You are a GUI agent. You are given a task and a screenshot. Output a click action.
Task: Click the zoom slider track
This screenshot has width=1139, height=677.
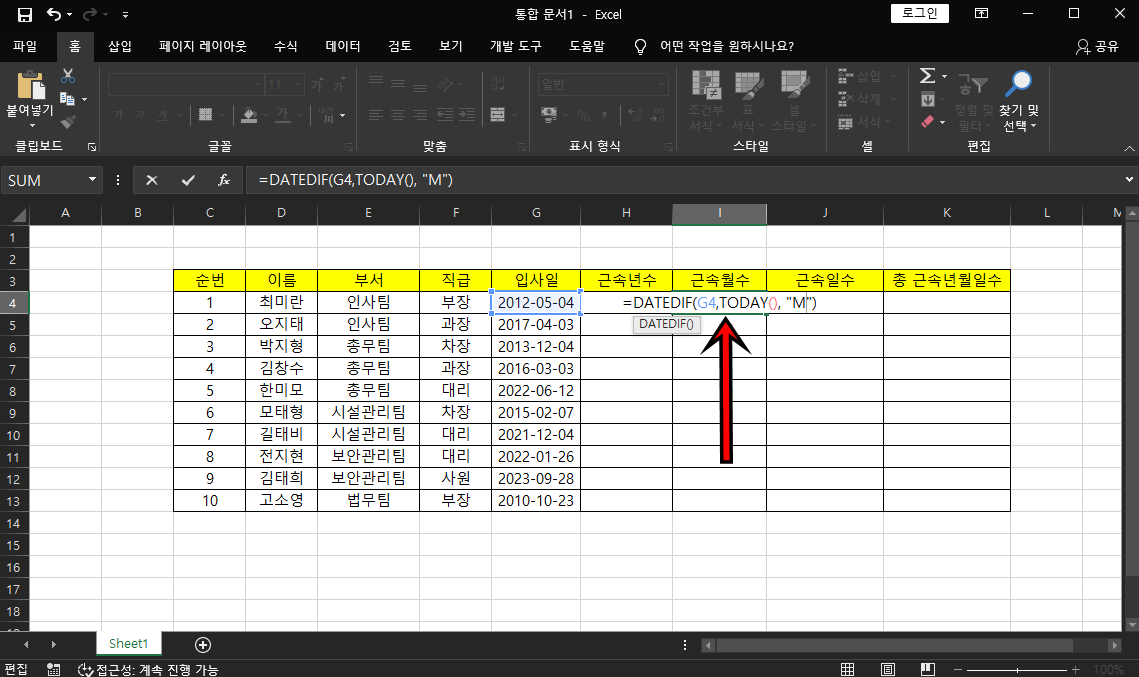click(x=1017, y=670)
